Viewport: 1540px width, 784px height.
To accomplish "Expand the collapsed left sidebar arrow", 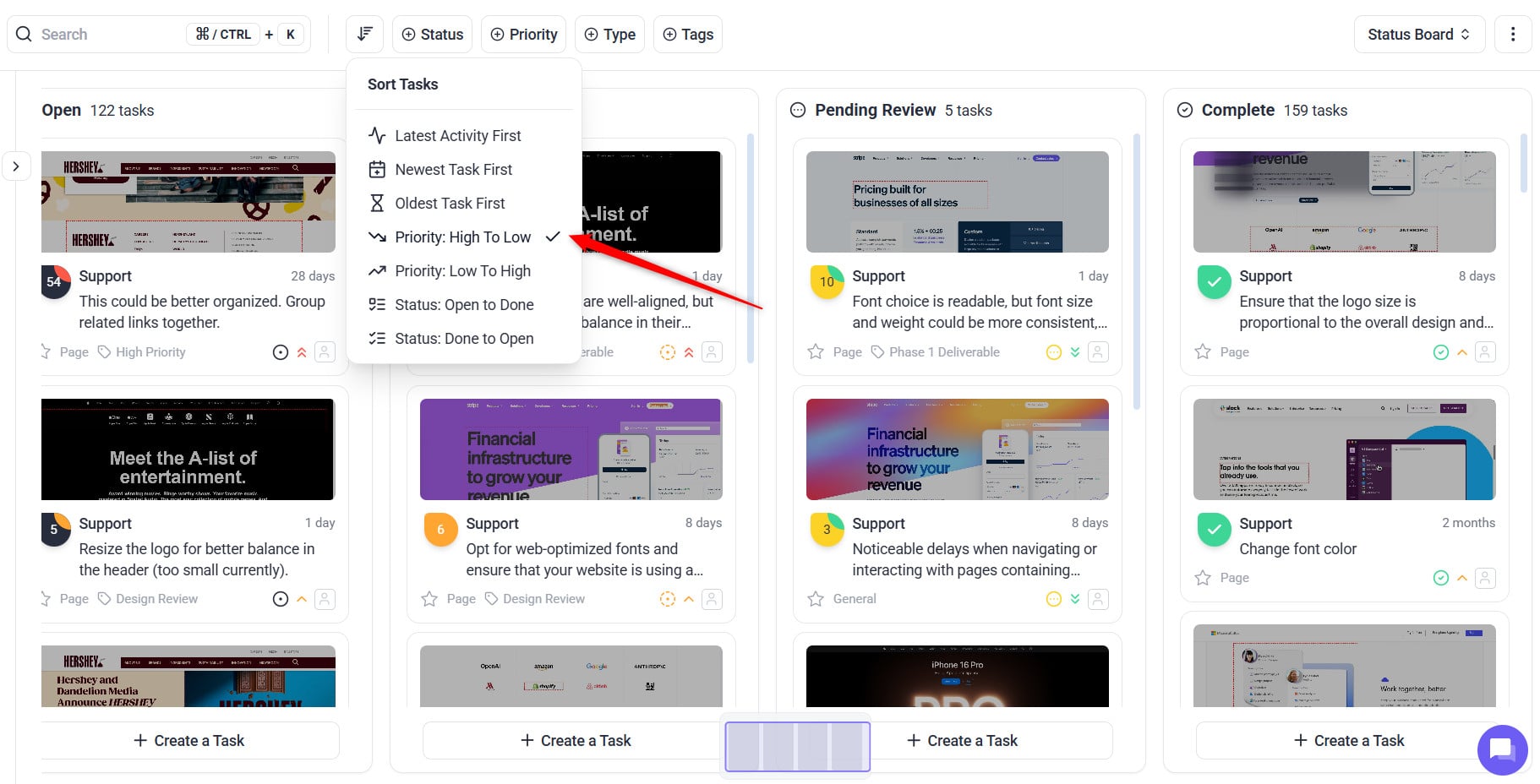I will pyautogui.click(x=16, y=166).
